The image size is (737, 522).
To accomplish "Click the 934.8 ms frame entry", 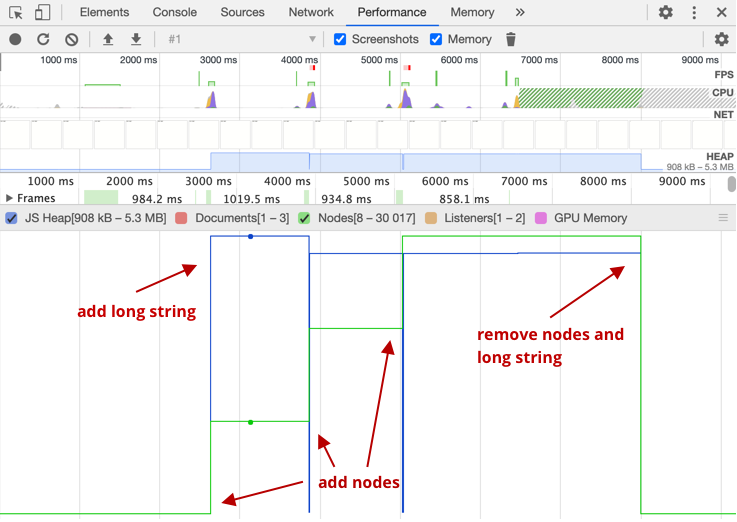I will pos(346,199).
